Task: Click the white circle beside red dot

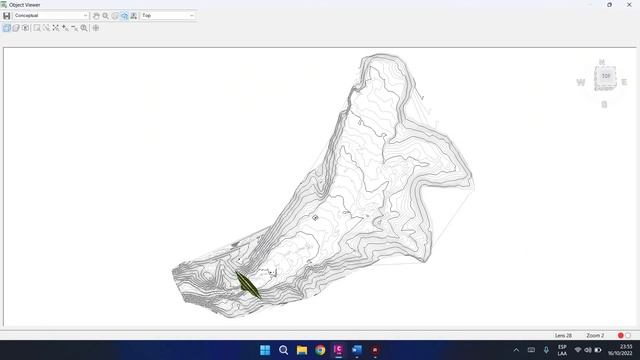Action: coord(628,336)
